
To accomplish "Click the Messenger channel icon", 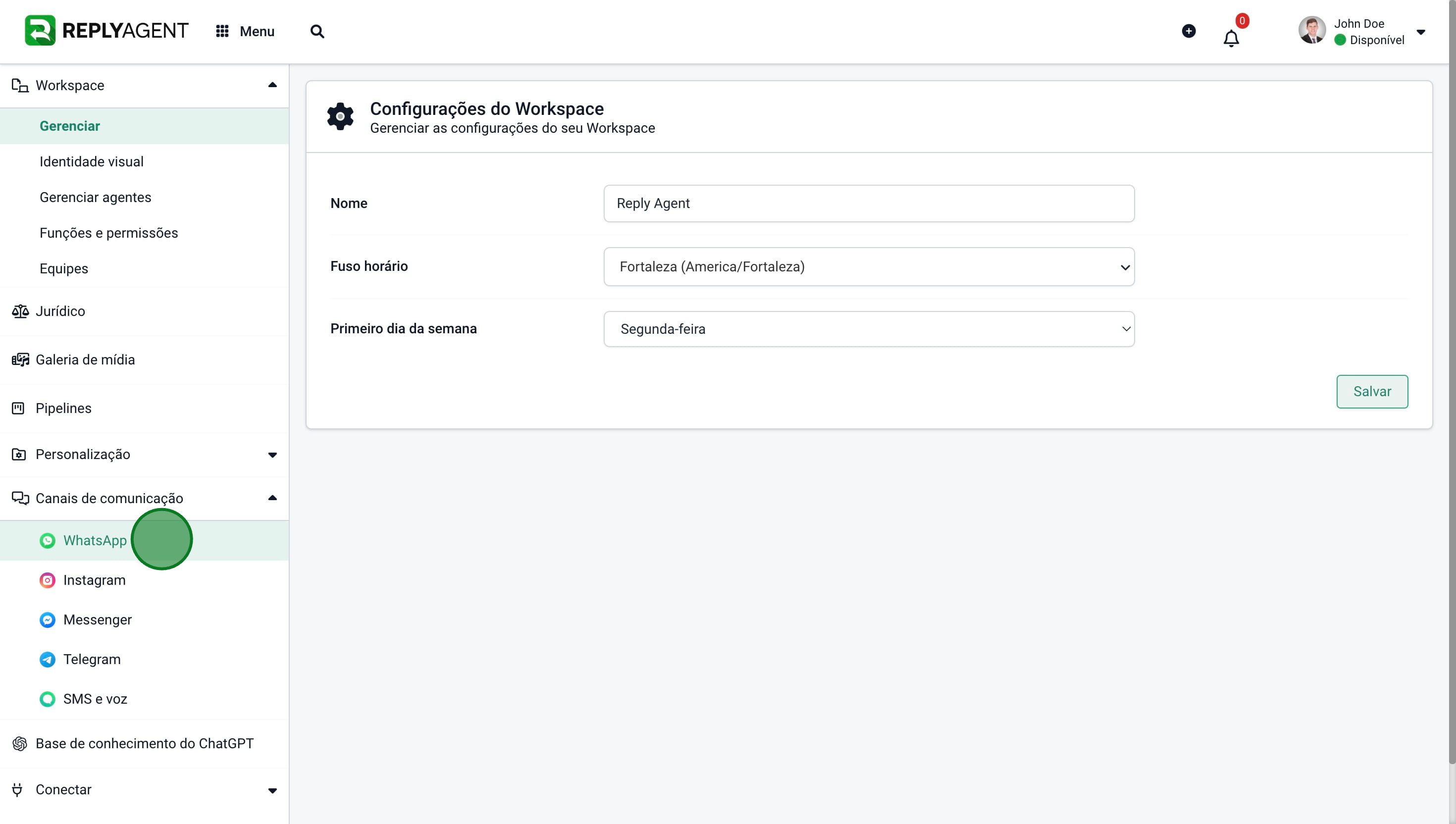I will click(x=48, y=619).
